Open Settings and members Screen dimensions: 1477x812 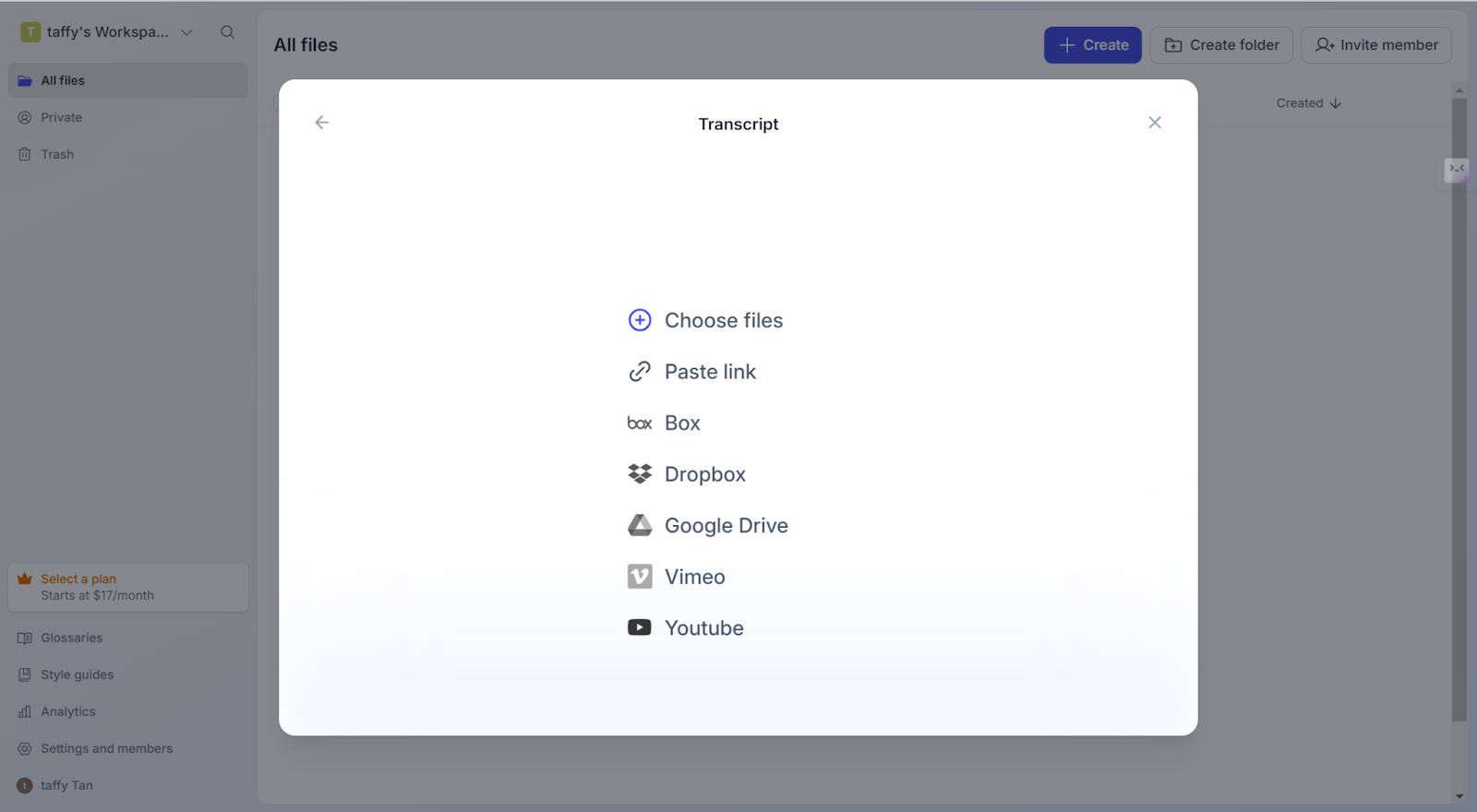(x=128, y=748)
